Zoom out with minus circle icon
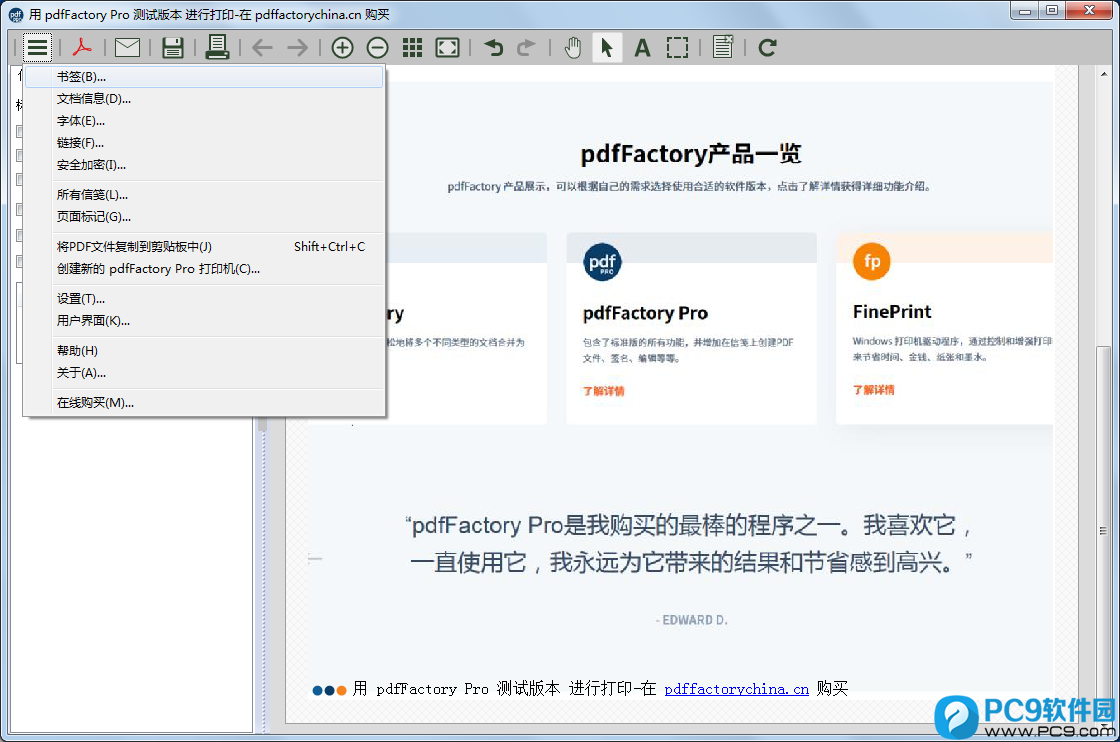This screenshot has width=1120, height=742. click(377, 48)
